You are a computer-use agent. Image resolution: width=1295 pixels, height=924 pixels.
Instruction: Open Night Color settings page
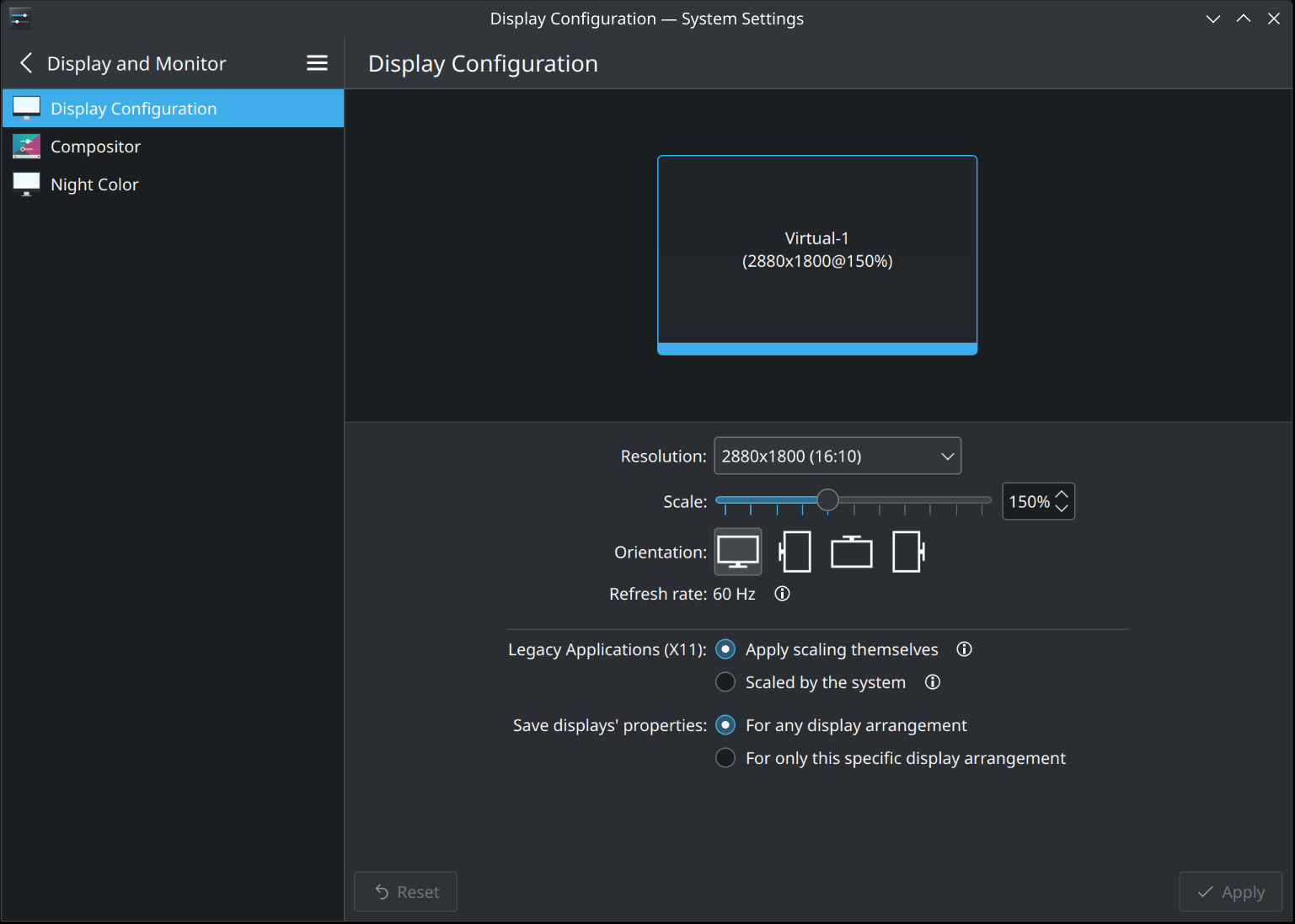click(x=173, y=184)
